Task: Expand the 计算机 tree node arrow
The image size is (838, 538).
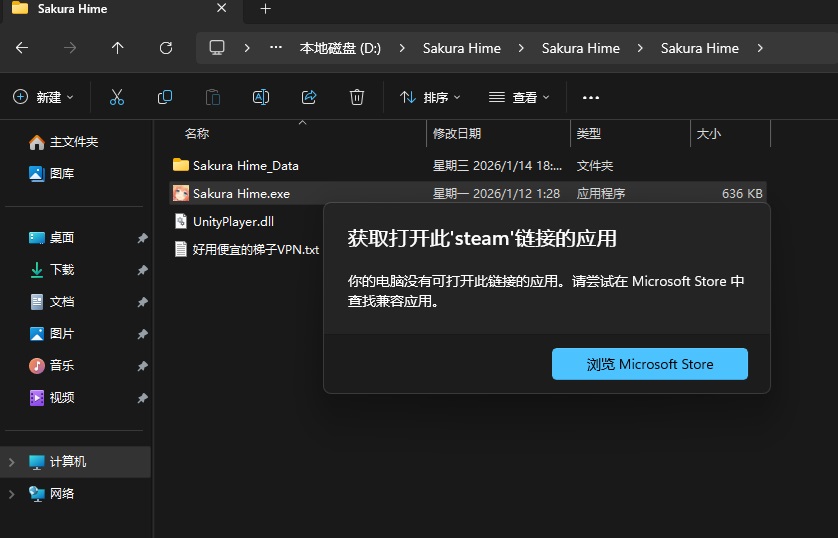Action: (11, 462)
